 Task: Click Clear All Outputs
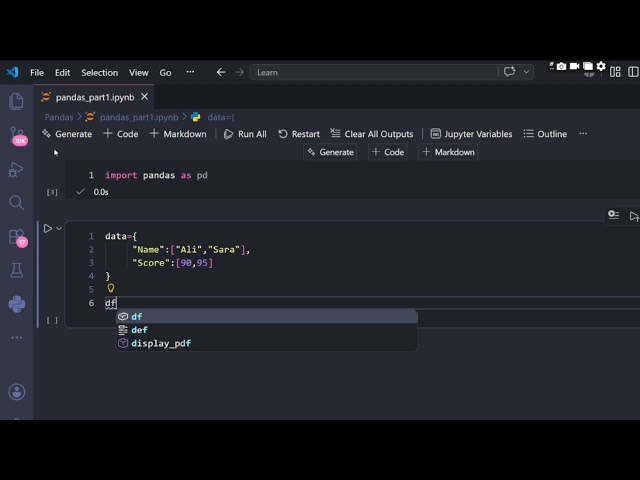372,134
